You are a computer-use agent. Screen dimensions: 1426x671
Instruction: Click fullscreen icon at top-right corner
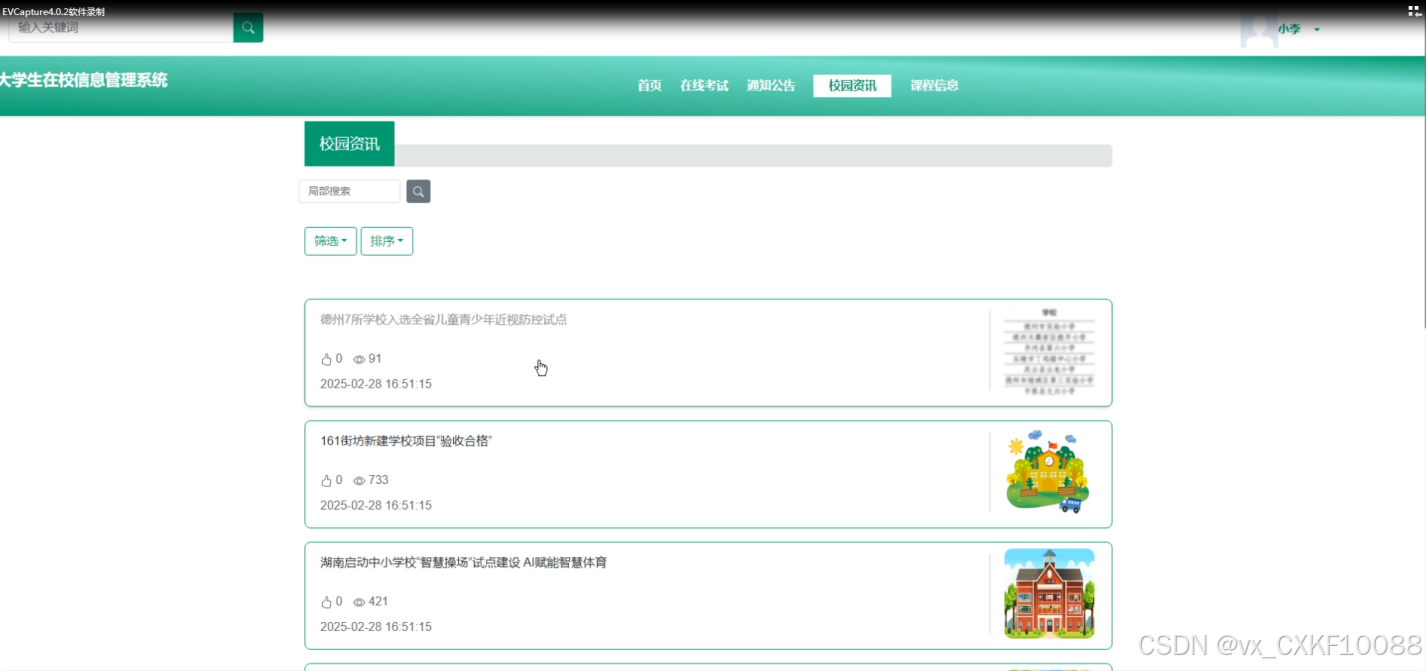click(x=1415, y=11)
